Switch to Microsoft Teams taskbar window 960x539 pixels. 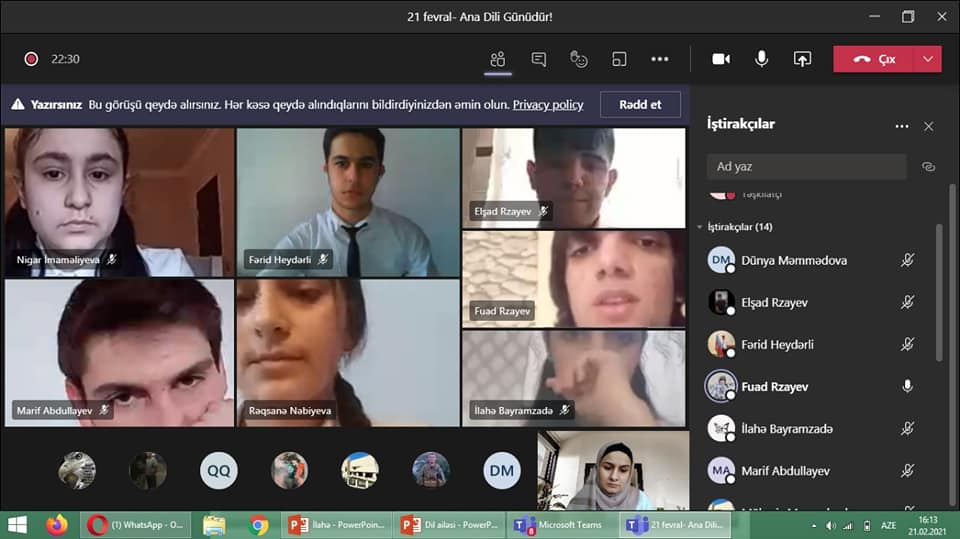tap(562, 525)
